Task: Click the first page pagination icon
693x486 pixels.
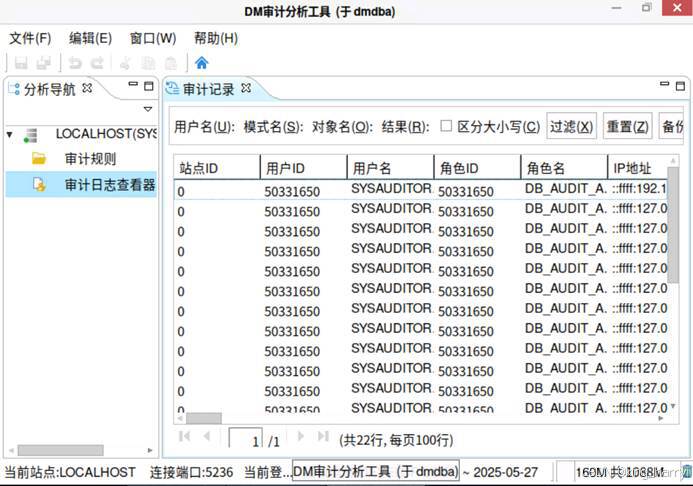Action: [x=184, y=437]
